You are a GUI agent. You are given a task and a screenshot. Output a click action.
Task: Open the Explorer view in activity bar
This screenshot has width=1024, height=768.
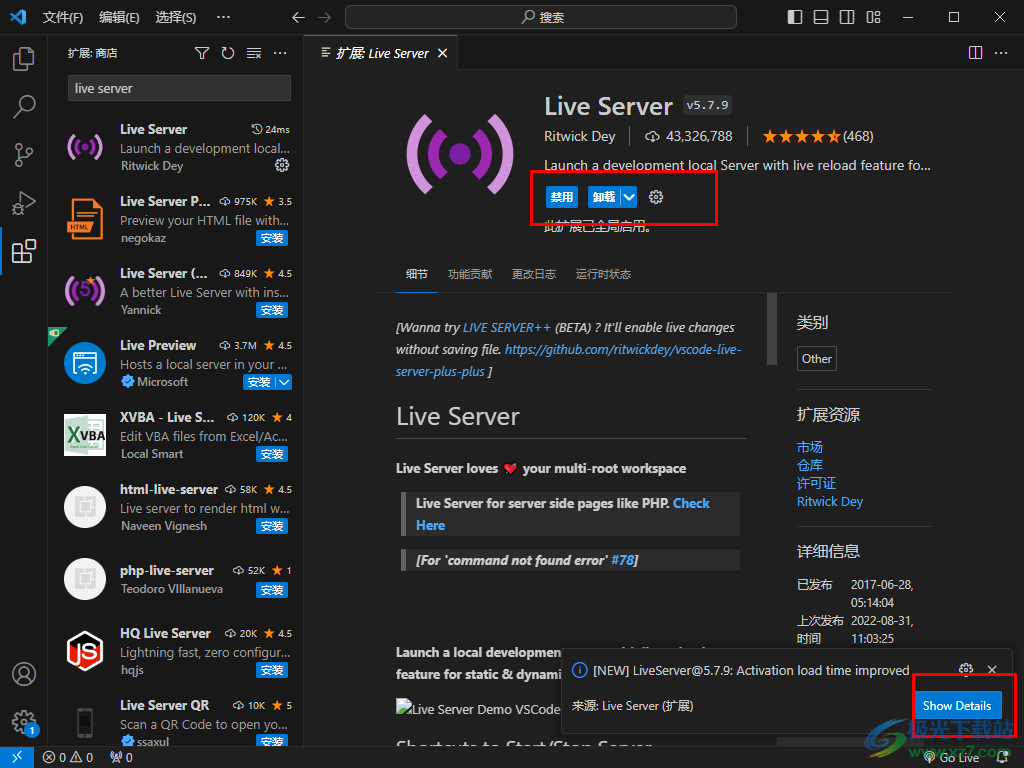23,59
